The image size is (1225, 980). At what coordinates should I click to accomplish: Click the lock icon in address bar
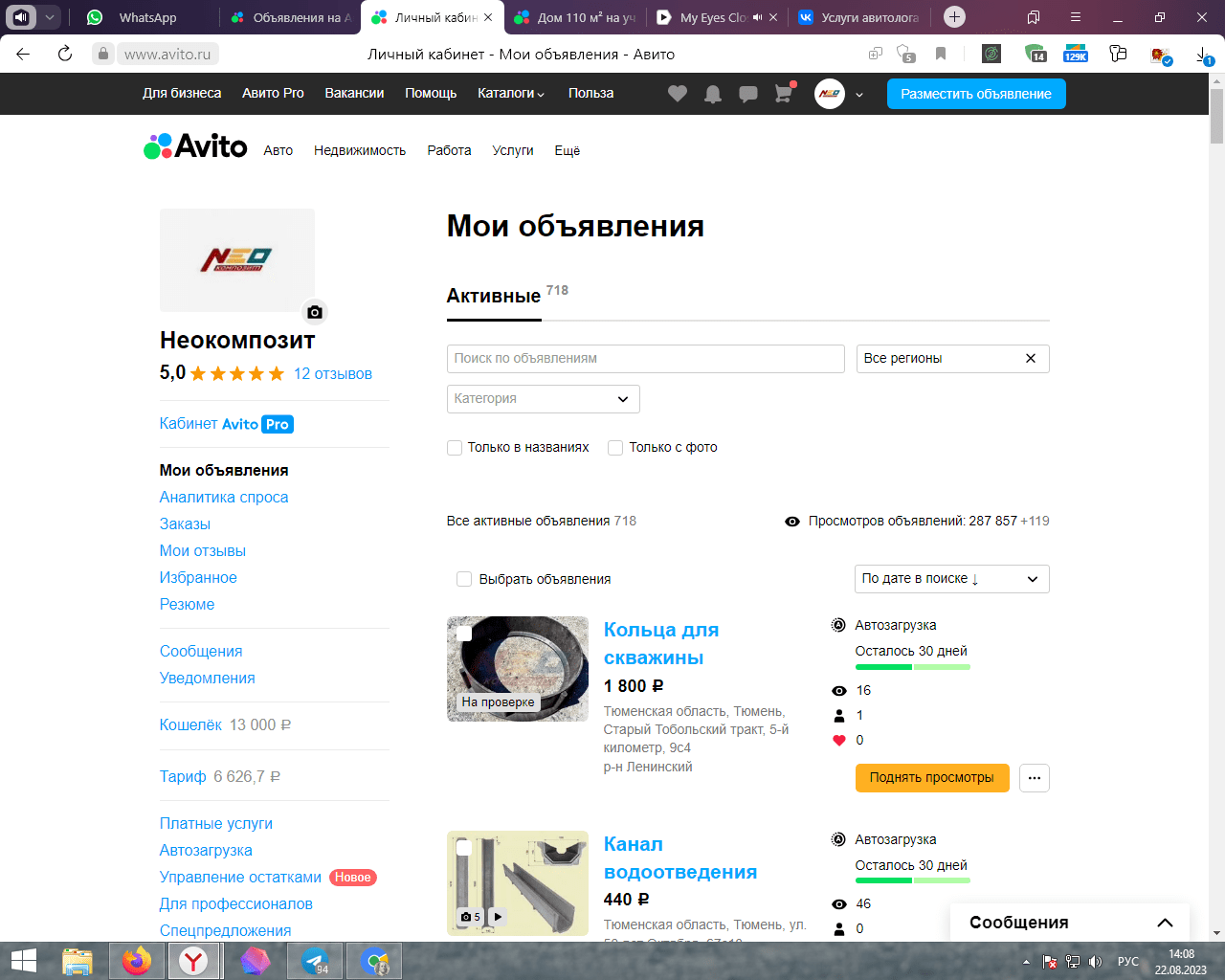pos(103,54)
